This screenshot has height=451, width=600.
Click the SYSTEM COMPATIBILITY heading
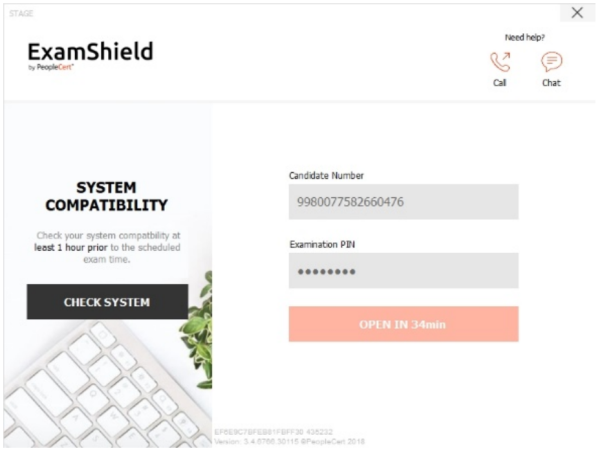(x=106, y=196)
